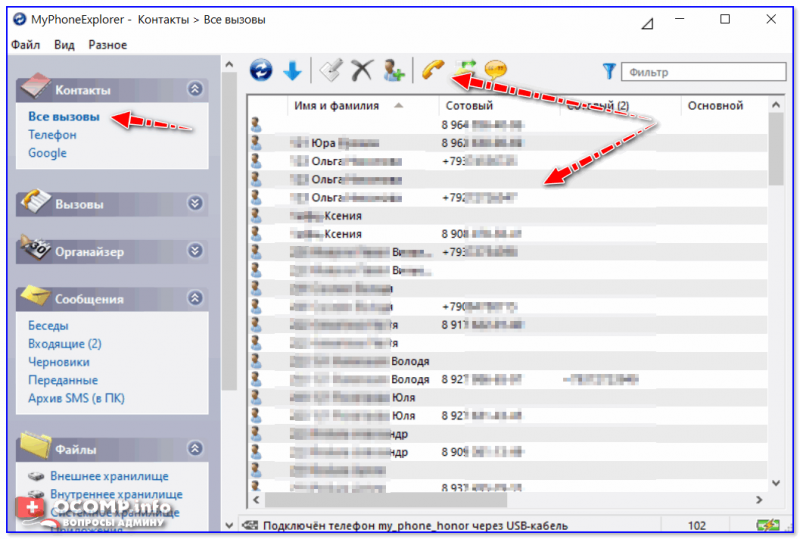Click the Вызовы phone panel icon
This screenshot has width=800, height=539.
pyautogui.click(x=35, y=201)
